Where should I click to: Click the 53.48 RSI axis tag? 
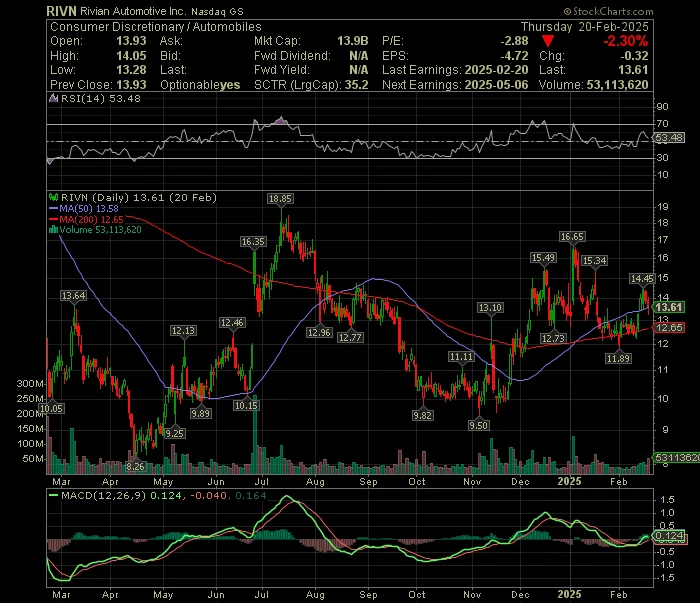coord(669,138)
